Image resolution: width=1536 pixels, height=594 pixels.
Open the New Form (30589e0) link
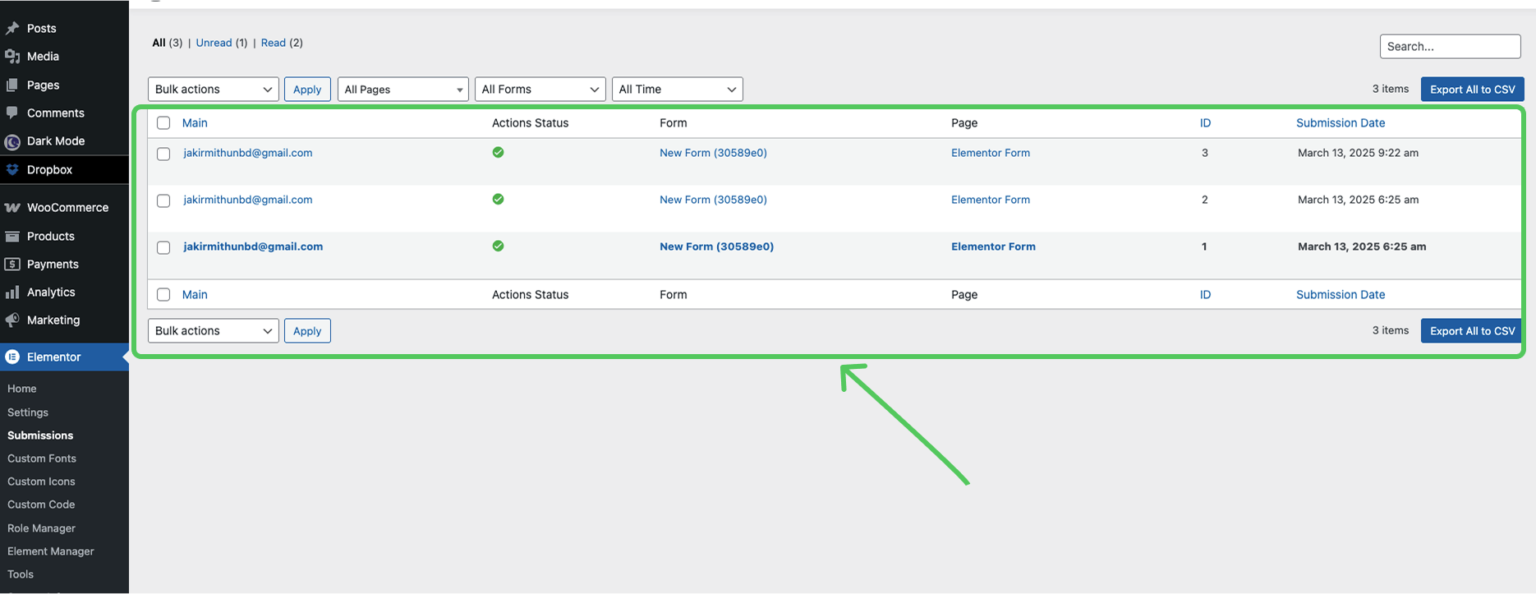click(712, 152)
